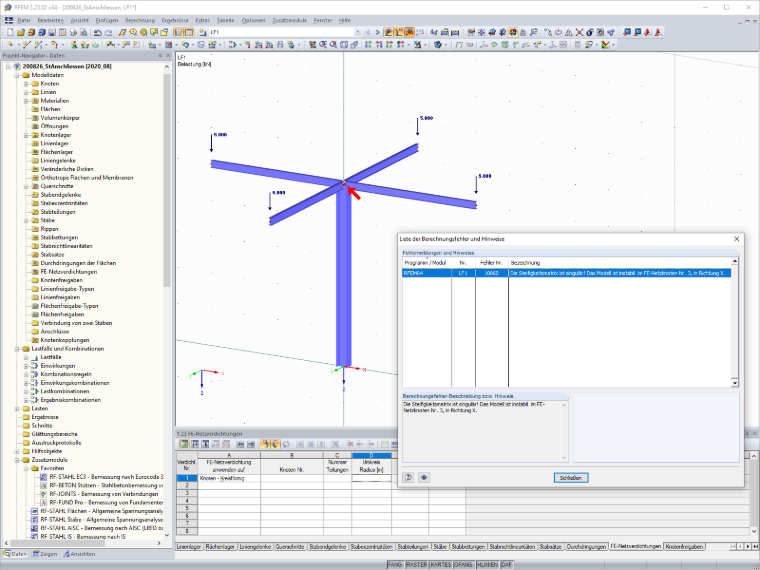Click the colored results diagram icon
760x570 pixels.
click(x=606, y=45)
